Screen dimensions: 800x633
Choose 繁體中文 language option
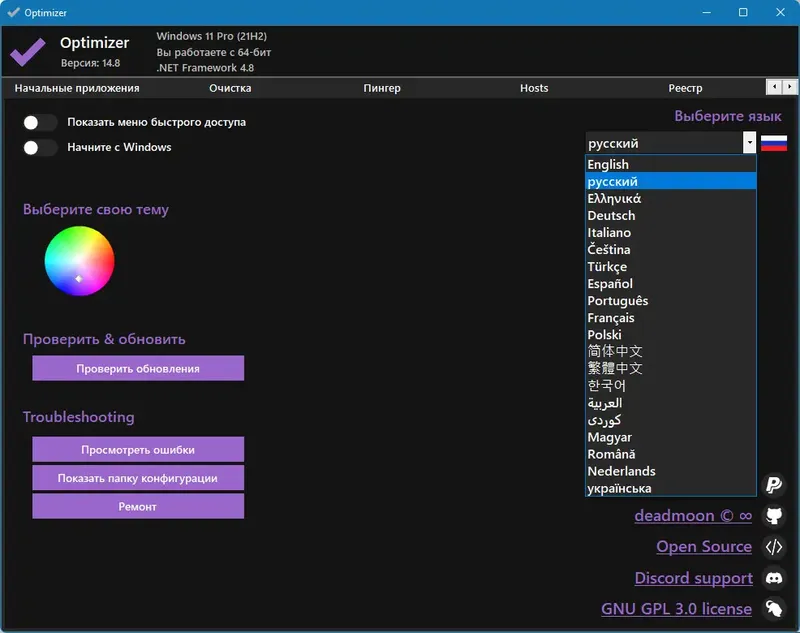(x=670, y=368)
